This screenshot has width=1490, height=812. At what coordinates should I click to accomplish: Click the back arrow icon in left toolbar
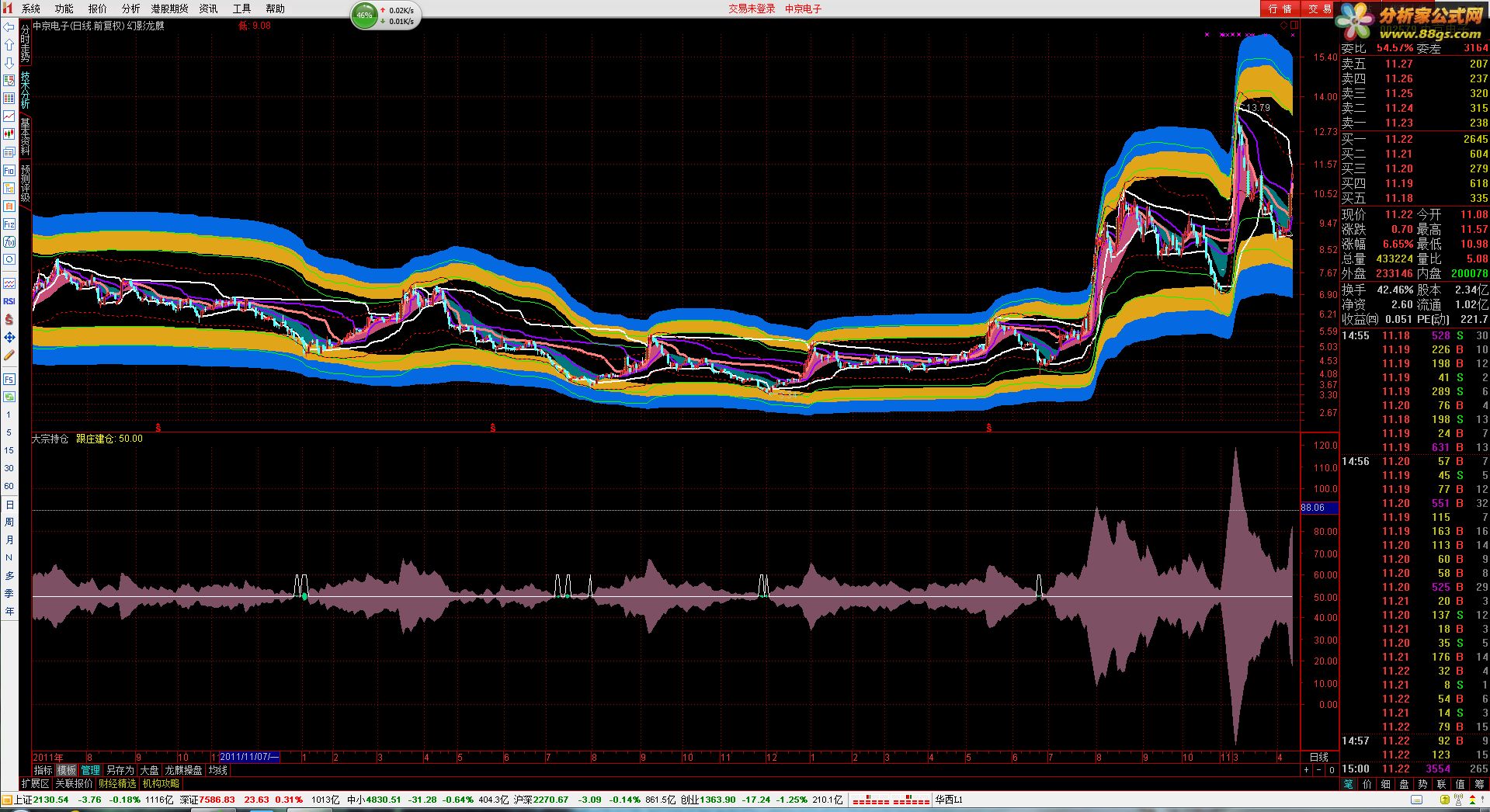tap(9, 27)
